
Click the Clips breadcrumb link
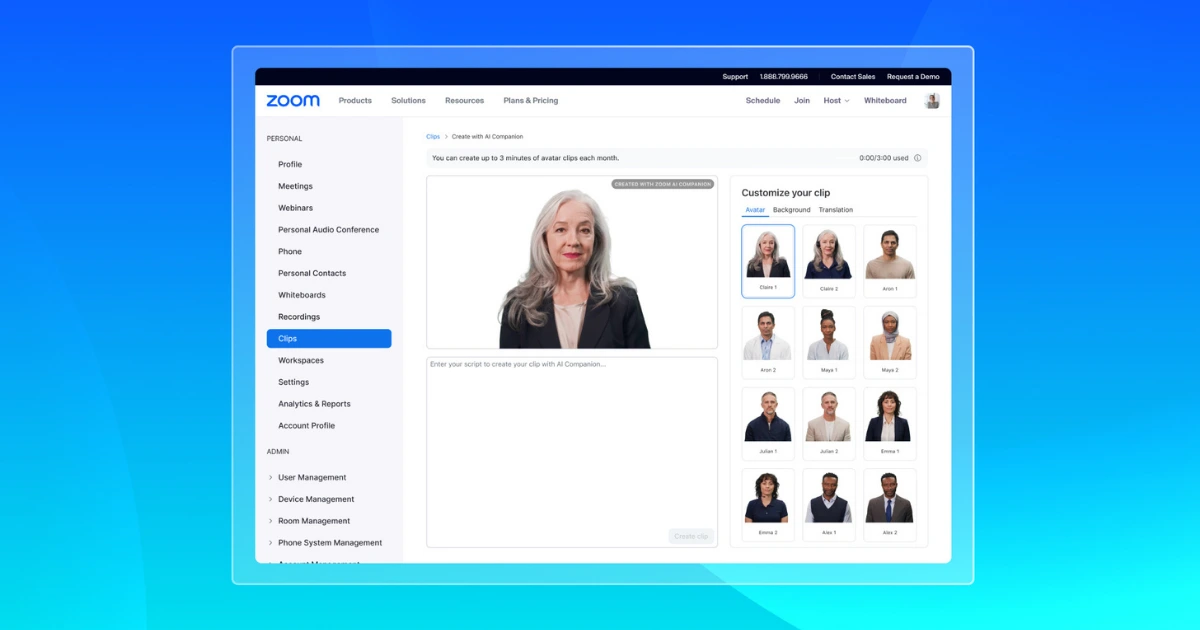point(433,137)
